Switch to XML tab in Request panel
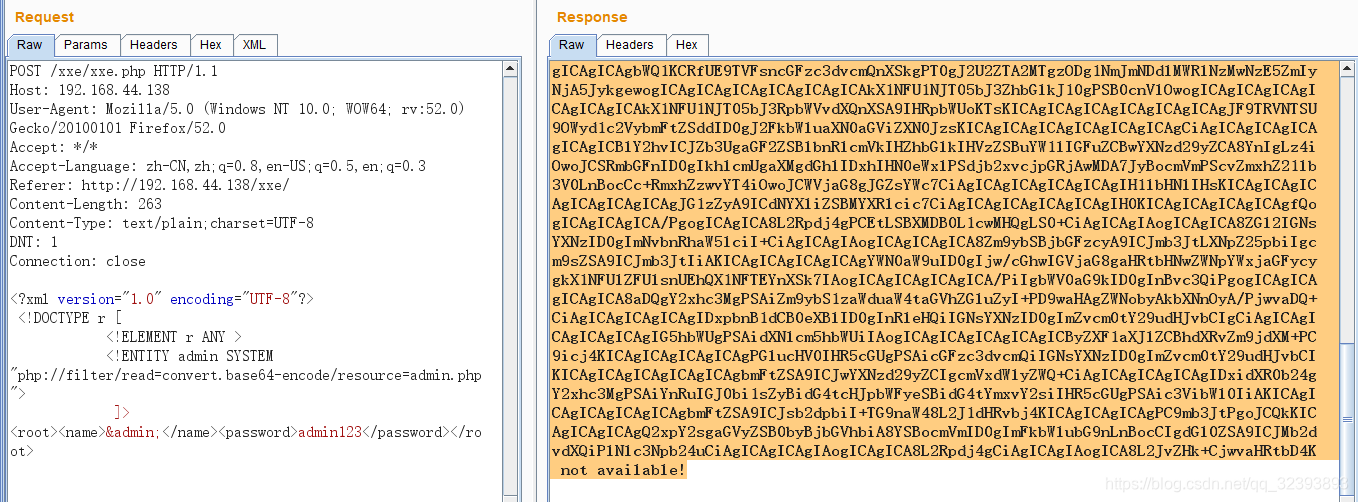The width and height of the screenshot is (1358, 502). pyautogui.click(x=255, y=45)
